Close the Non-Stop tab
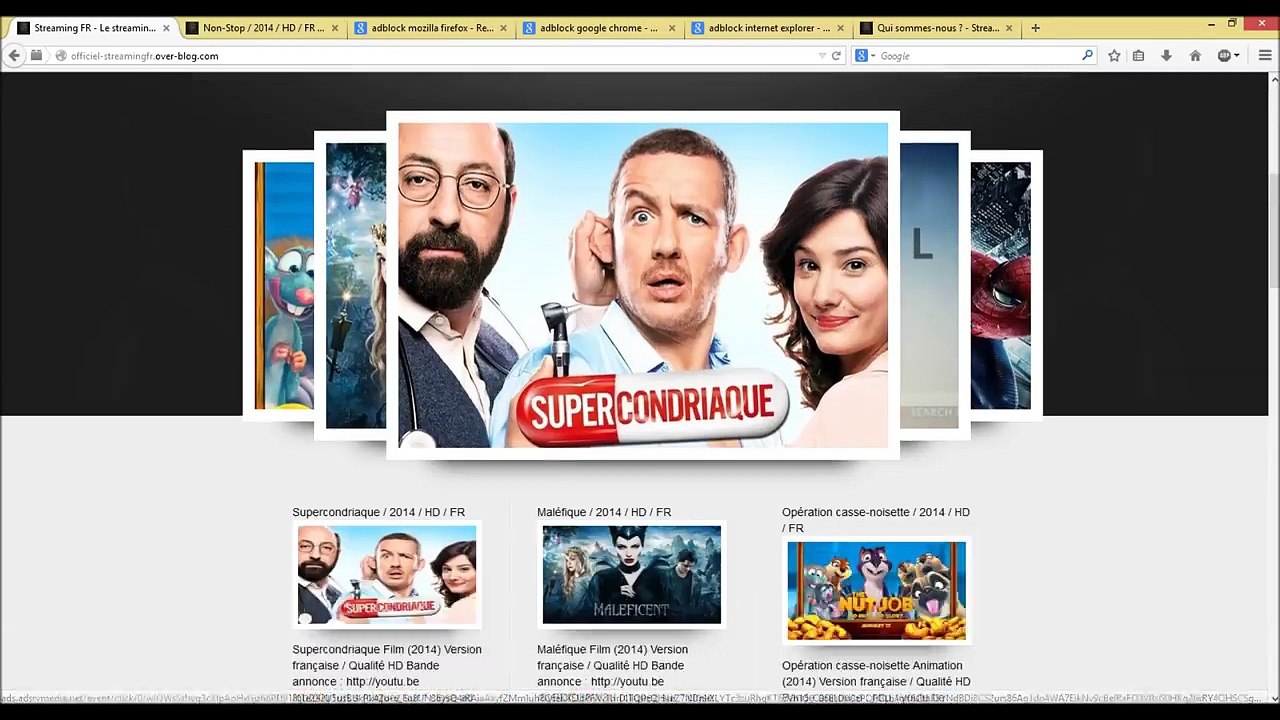 [335, 28]
